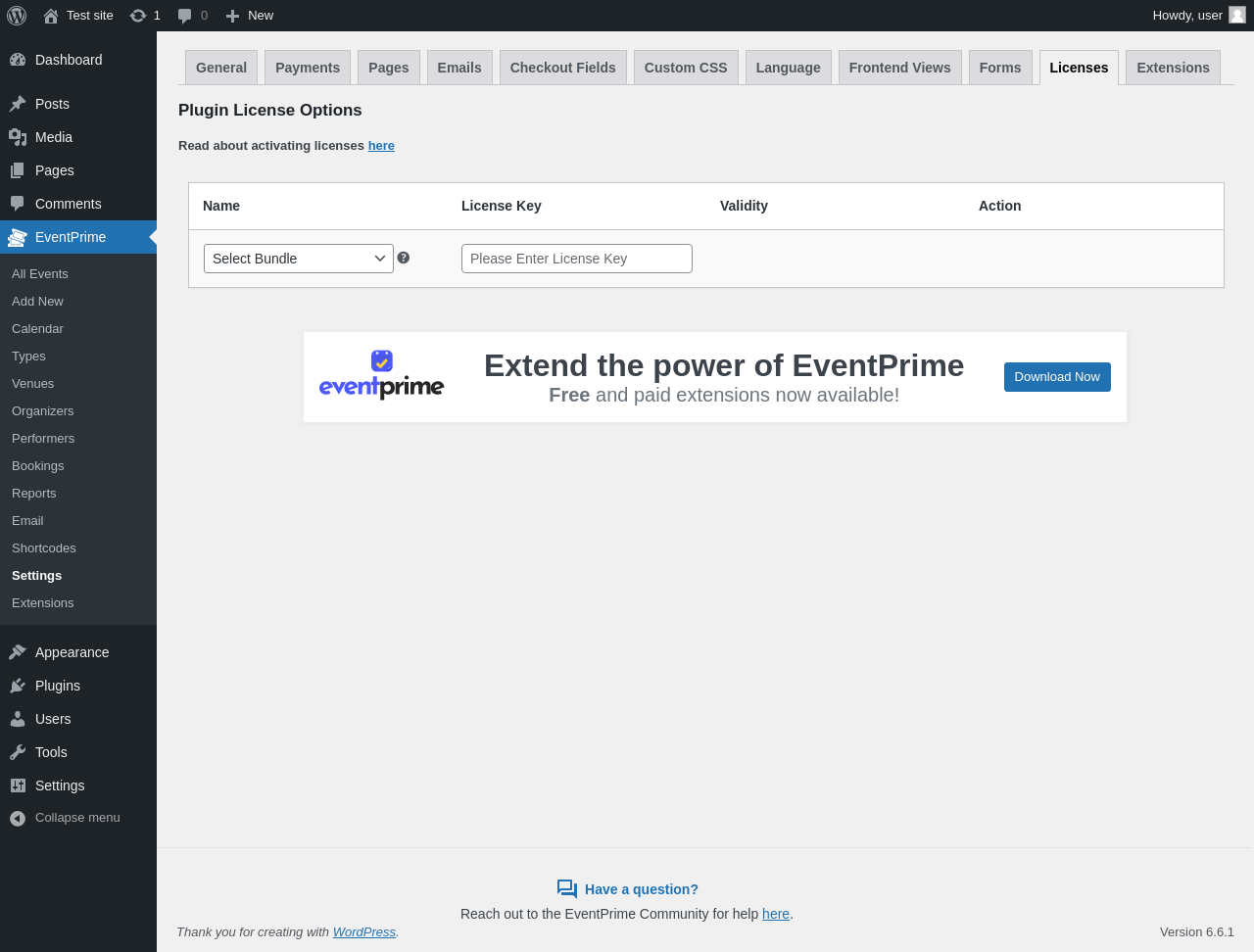Switch to the General tab
The image size is (1254, 952).
click(221, 68)
